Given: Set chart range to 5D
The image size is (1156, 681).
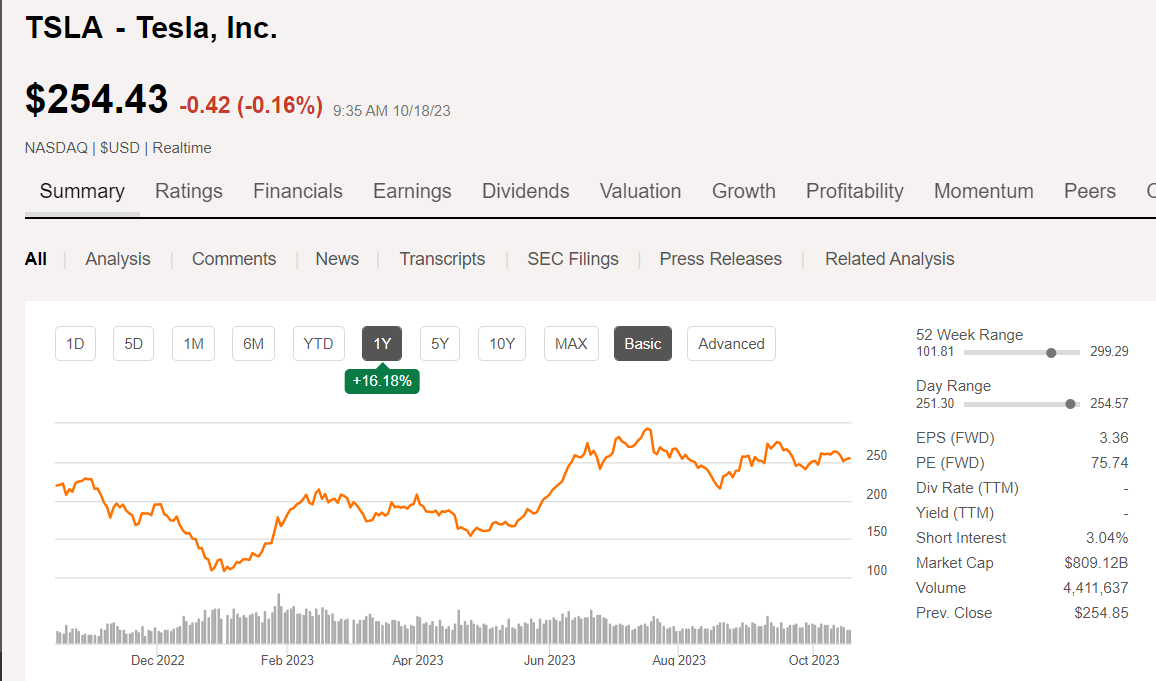Looking at the screenshot, I should click(x=133, y=343).
